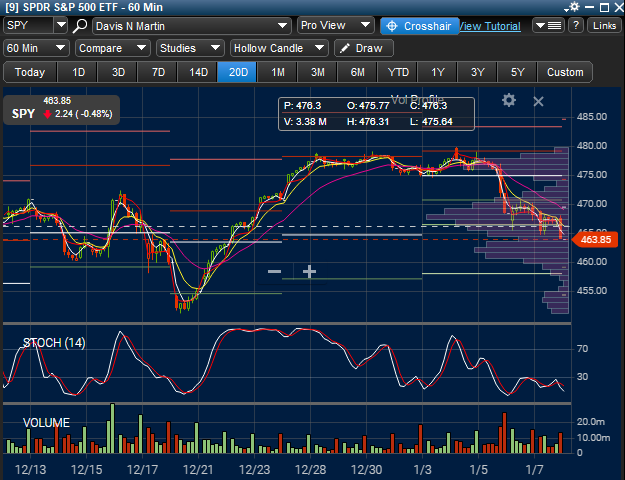The width and height of the screenshot is (625, 480).
Task: Click the symbol search magnifier icon
Action: pyautogui.click(x=80, y=26)
